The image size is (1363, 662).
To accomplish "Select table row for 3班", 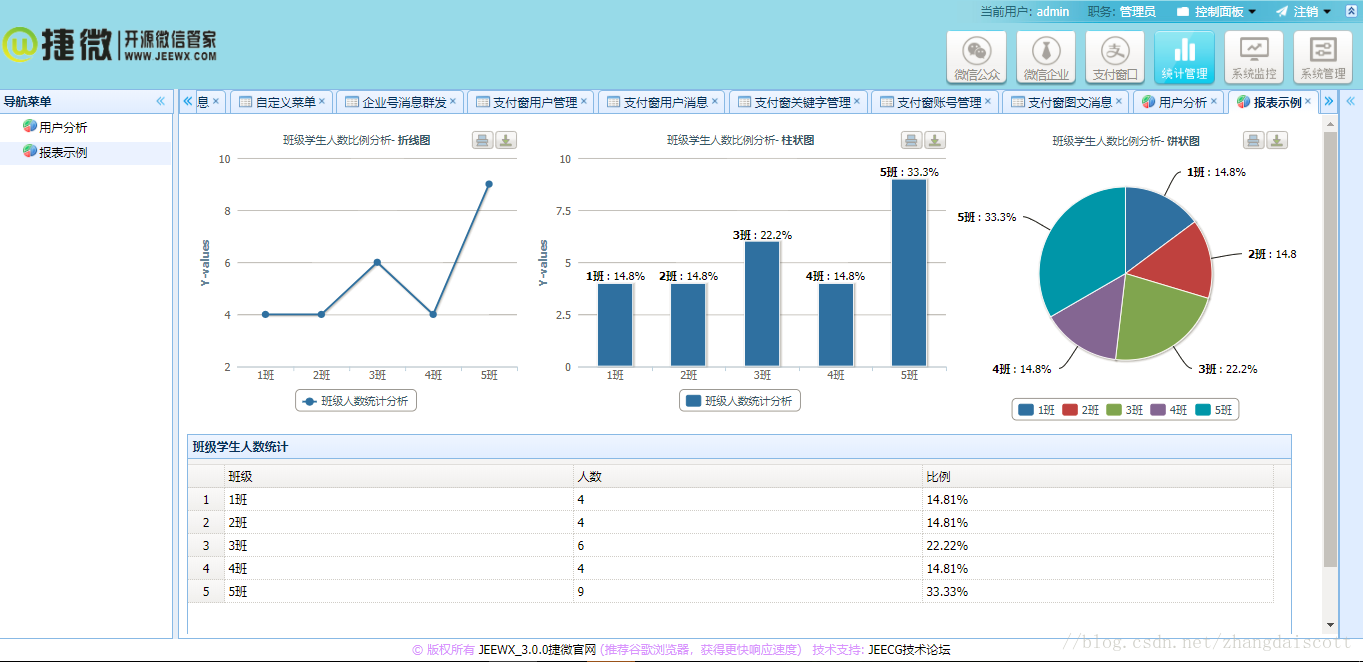I will click(731, 545).
